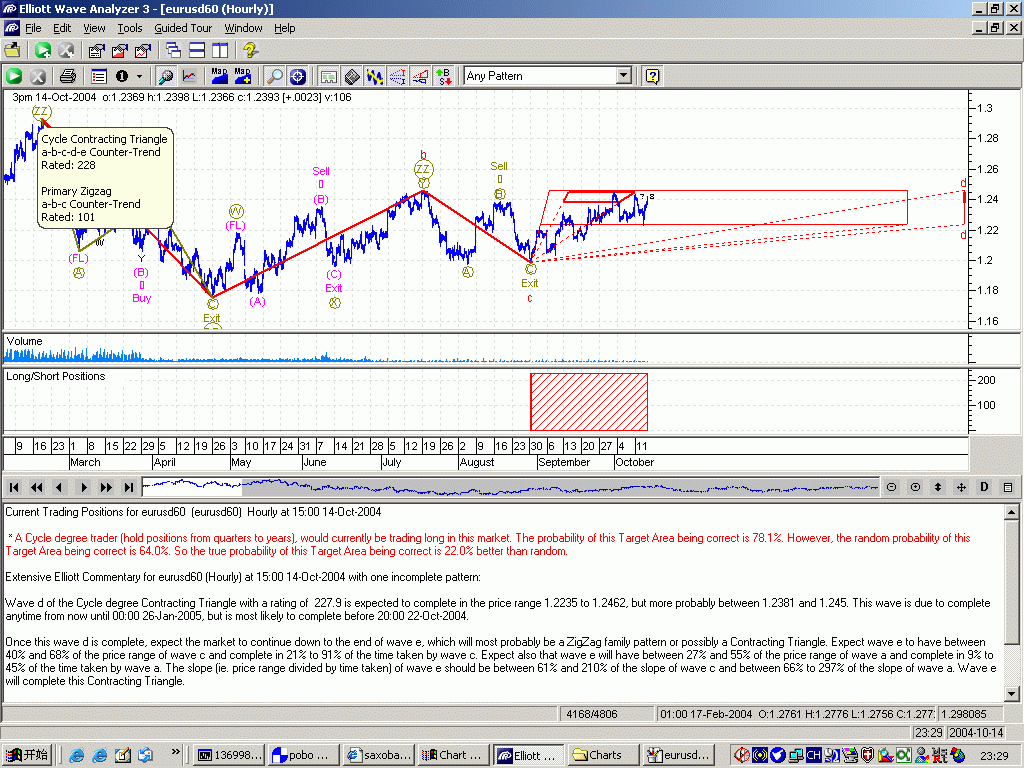Click the zoom in circle button
The width and height of the screenshot is (1024, 768).
click(x=915, y=487)
